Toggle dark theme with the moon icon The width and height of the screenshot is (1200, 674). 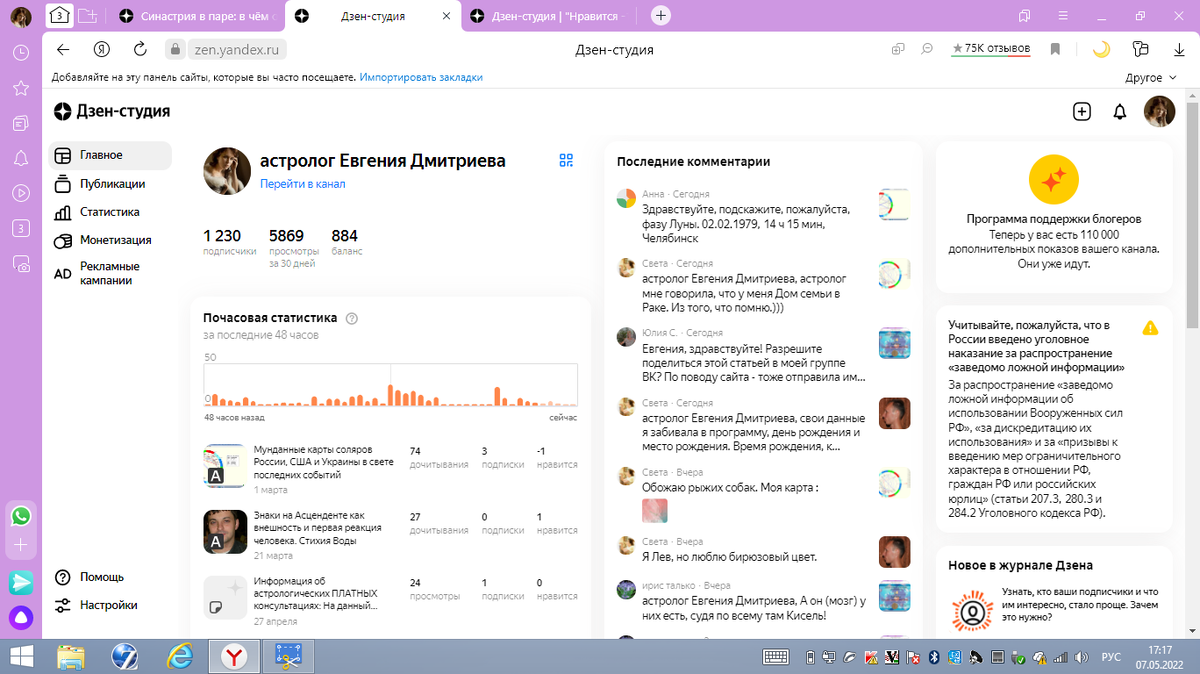pos(1102,46)
